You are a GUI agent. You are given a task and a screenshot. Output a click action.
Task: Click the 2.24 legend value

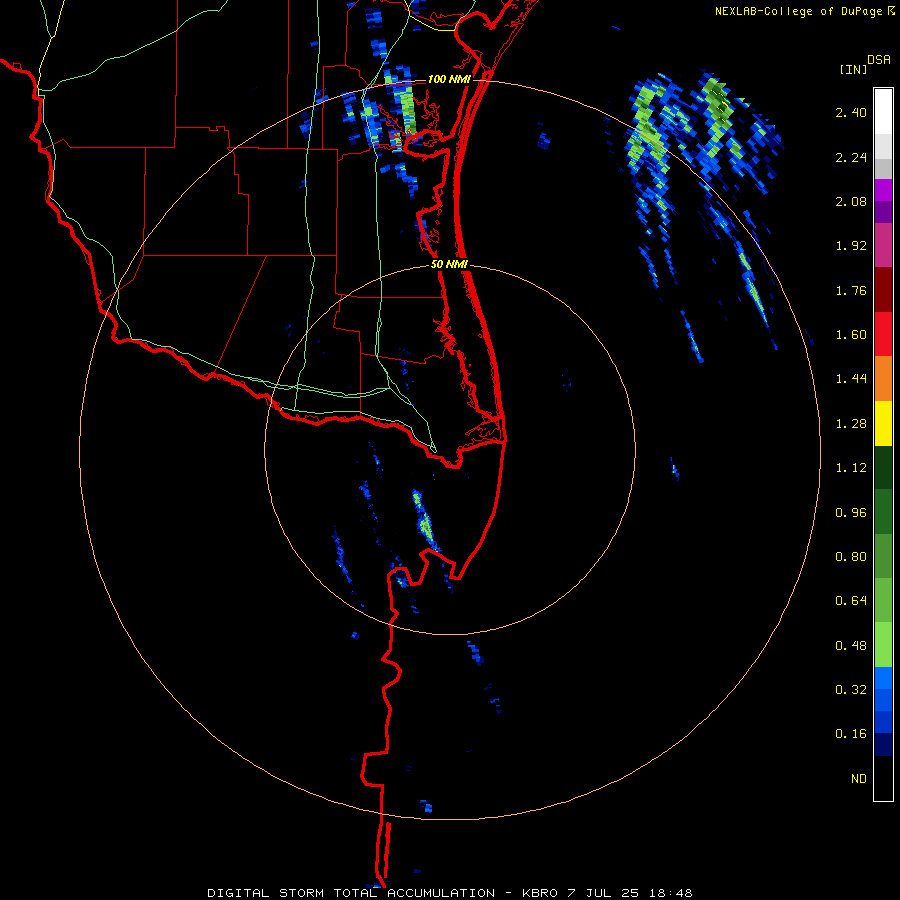pyautogui.click(x=851, y=157)
